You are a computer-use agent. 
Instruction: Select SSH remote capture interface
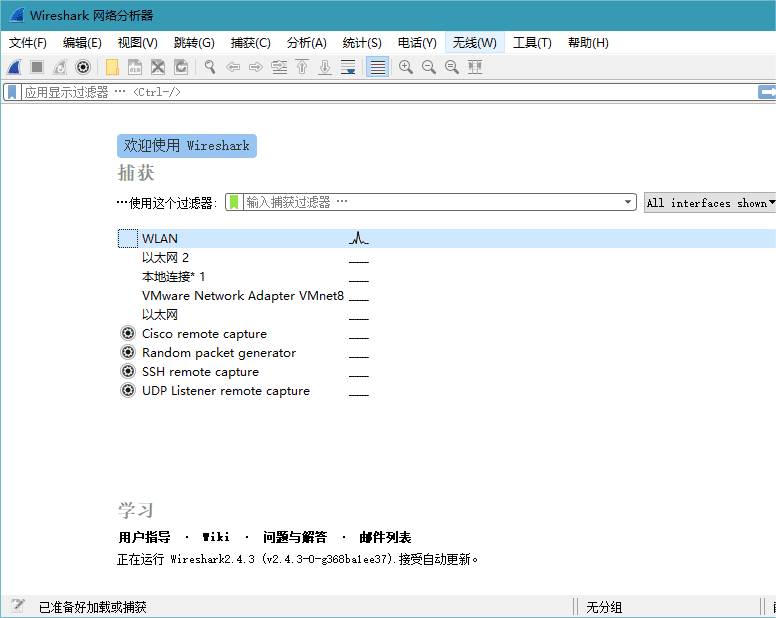tap(200, 372)
